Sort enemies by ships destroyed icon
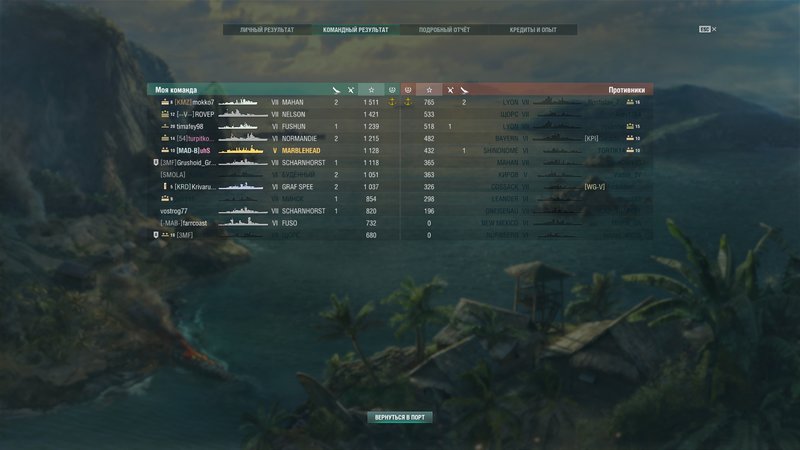The width and height of the screenshot is (800, 450). [x=450, y=90]
